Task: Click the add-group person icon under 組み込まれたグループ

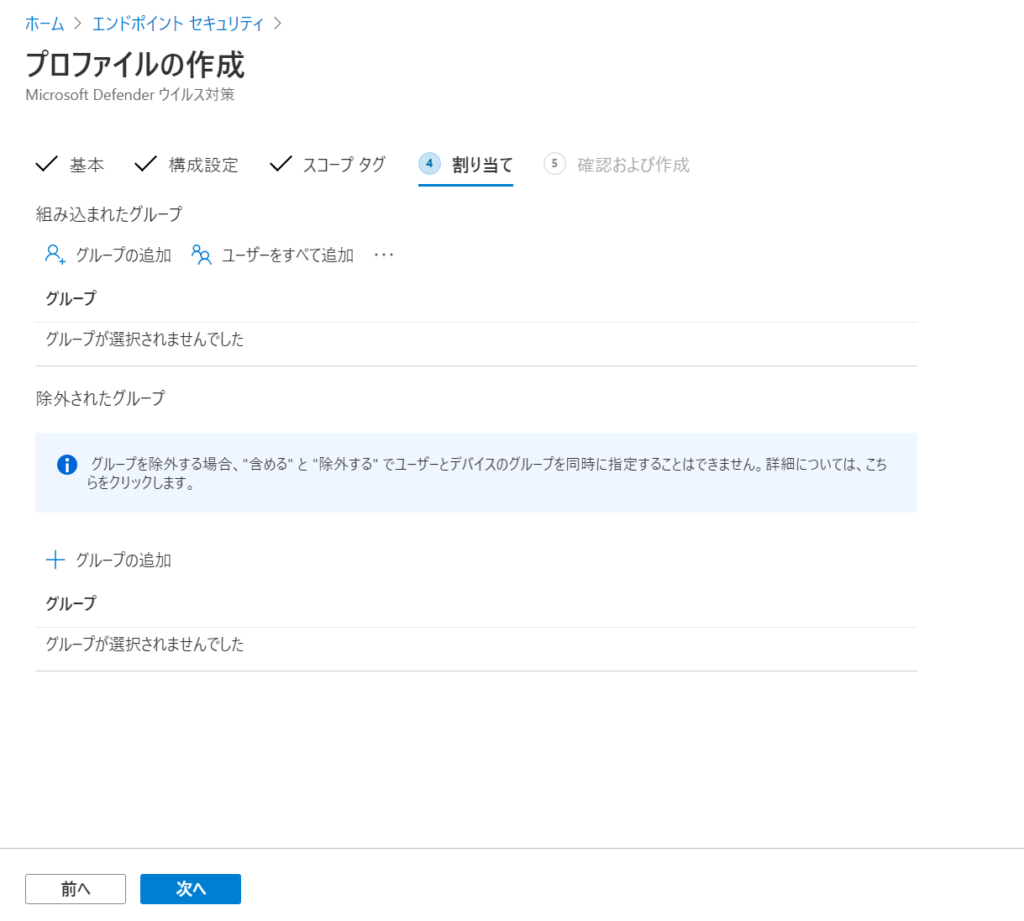Action: tap(55, 254)
